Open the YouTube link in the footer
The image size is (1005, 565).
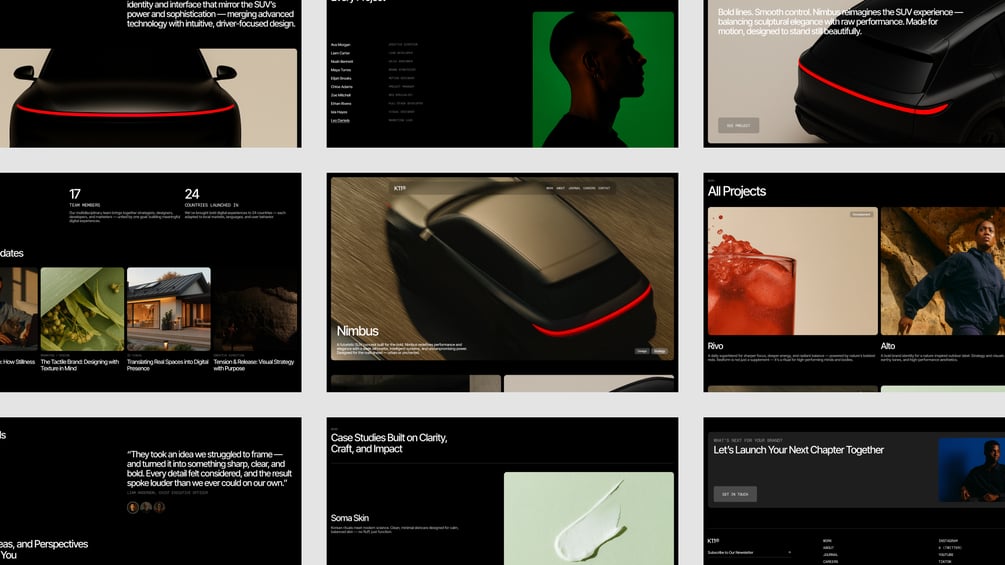[x=946, y=555]
